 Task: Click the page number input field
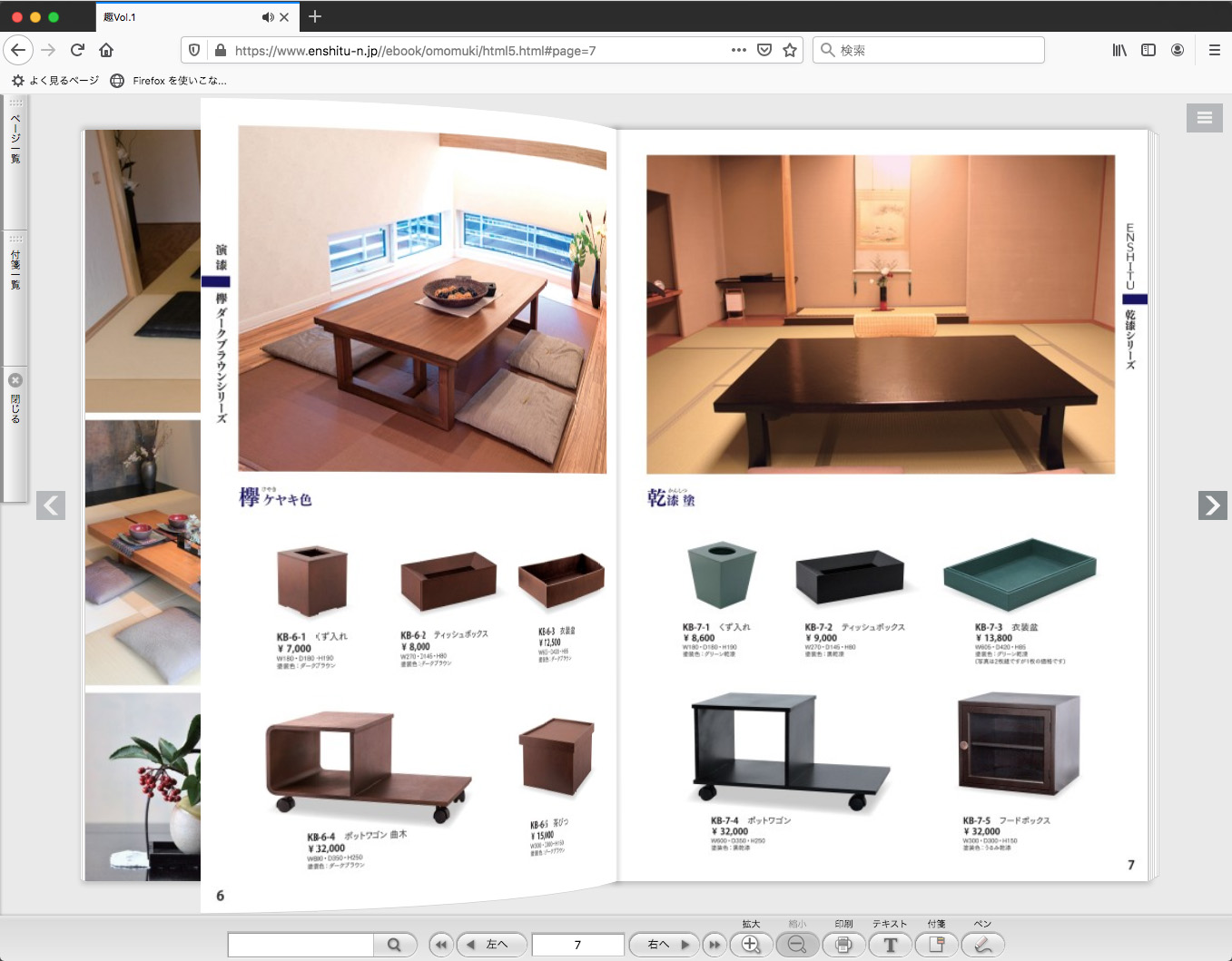(x=577, y=945)
